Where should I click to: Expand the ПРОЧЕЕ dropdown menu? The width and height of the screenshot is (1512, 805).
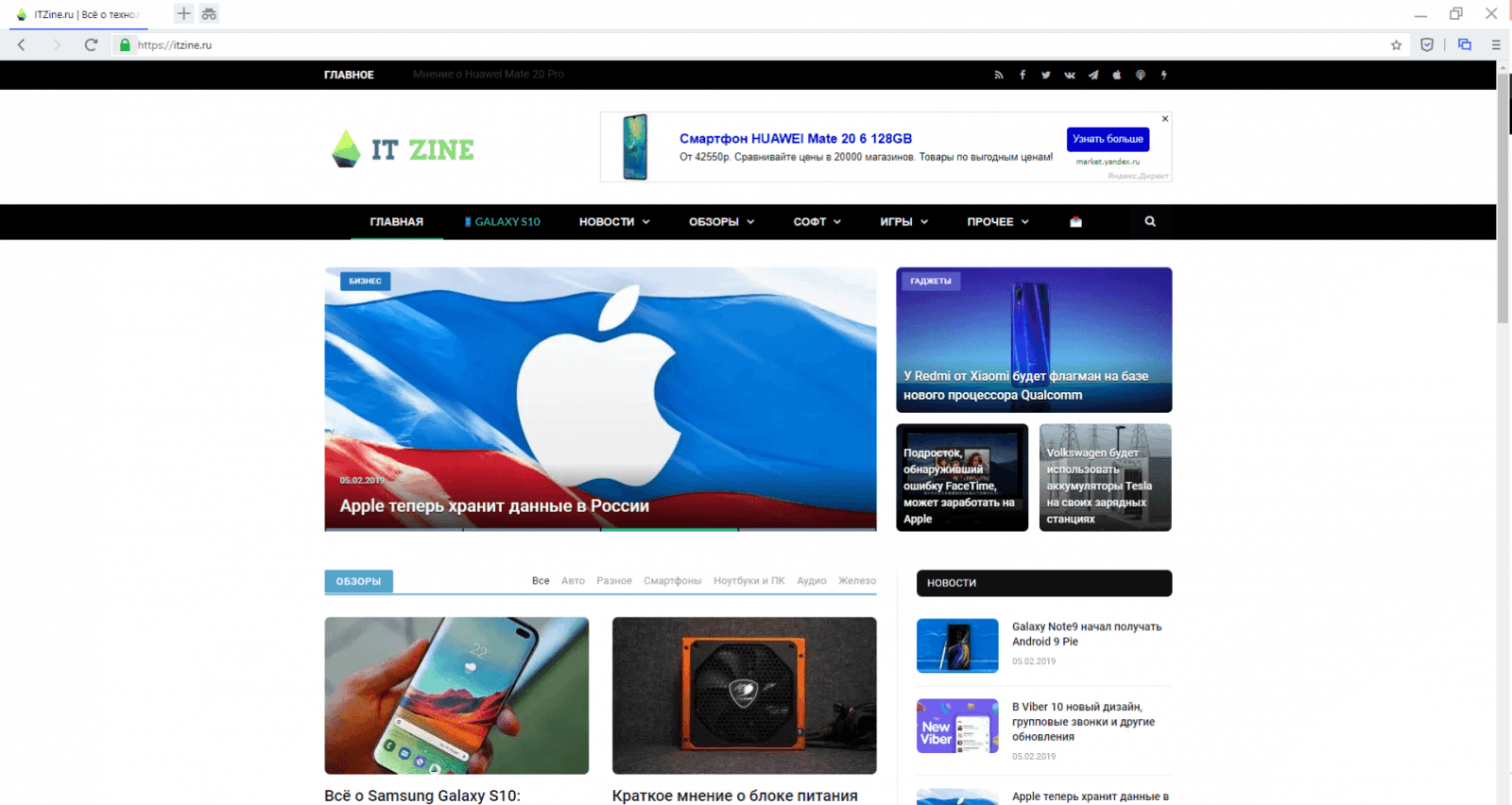pos(998,222)
